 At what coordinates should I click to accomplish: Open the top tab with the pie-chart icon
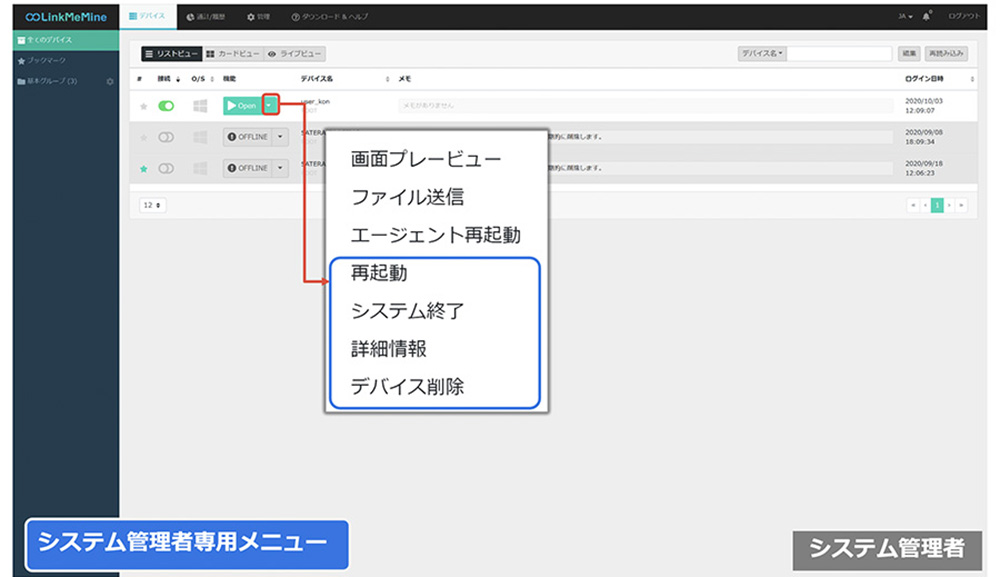pos(205,17)
